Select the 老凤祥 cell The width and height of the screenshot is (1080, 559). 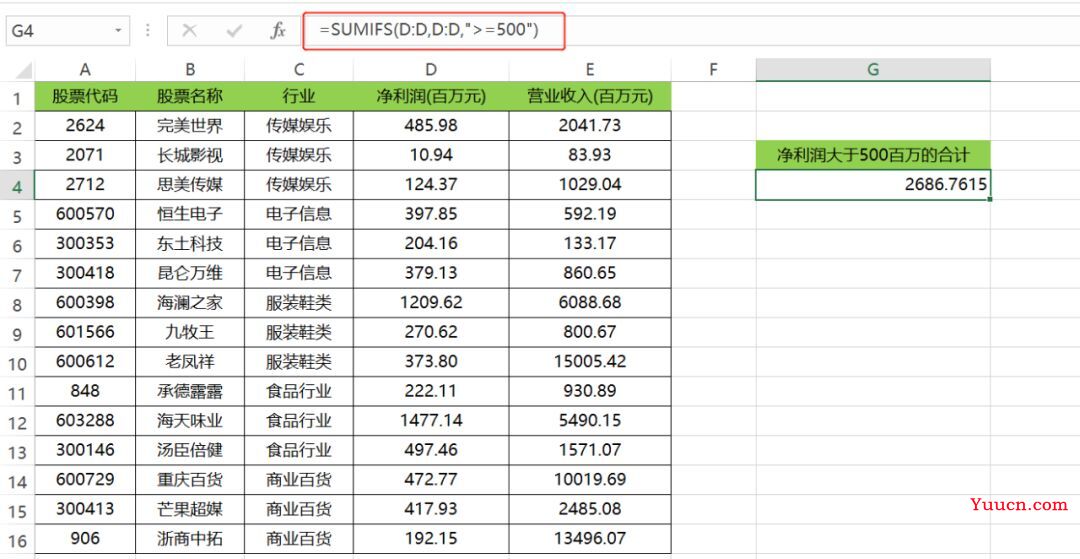tap(190, 362)
